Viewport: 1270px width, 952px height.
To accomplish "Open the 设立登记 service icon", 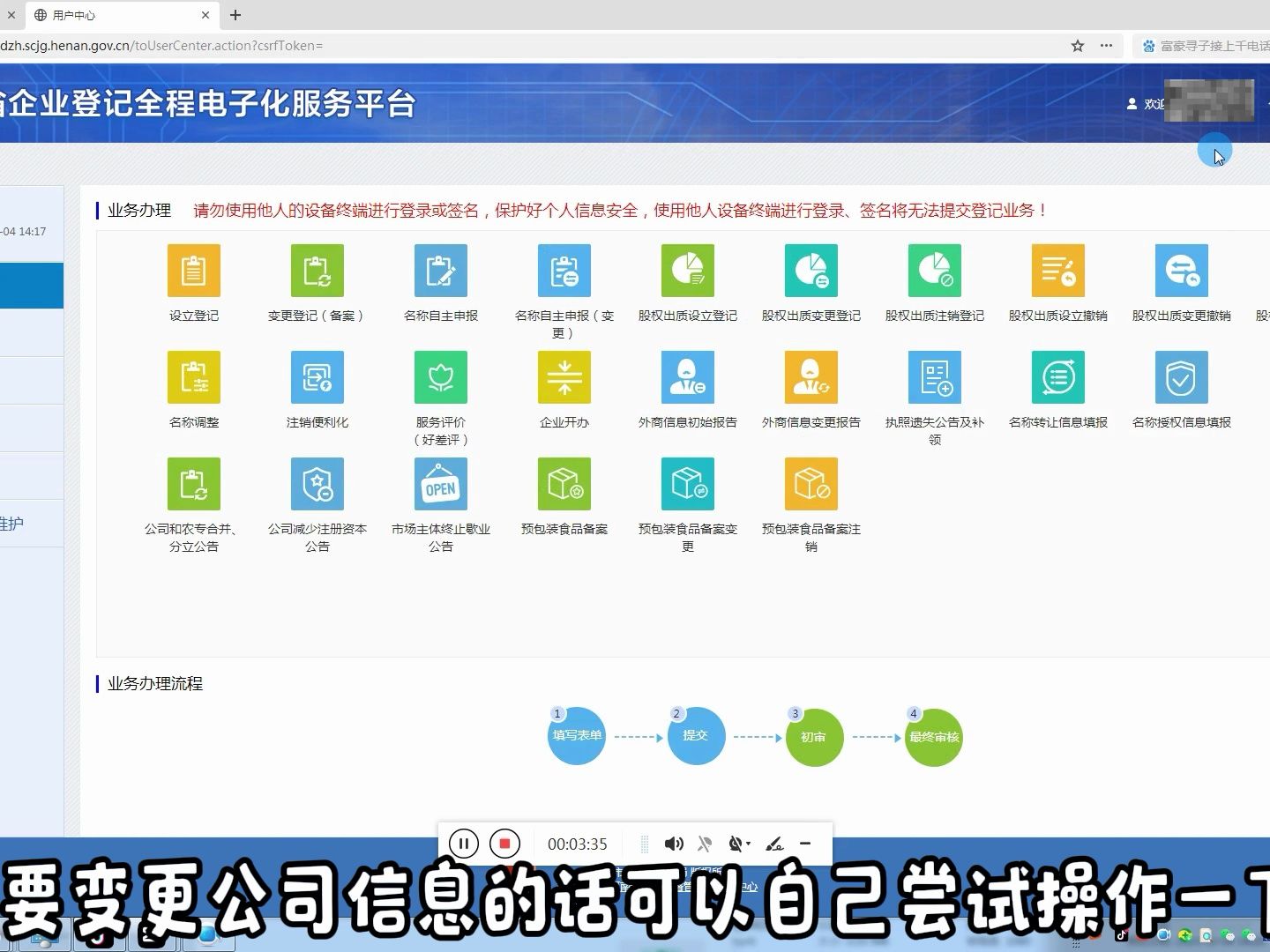I will pyautogui.click(x=193, y=271).
